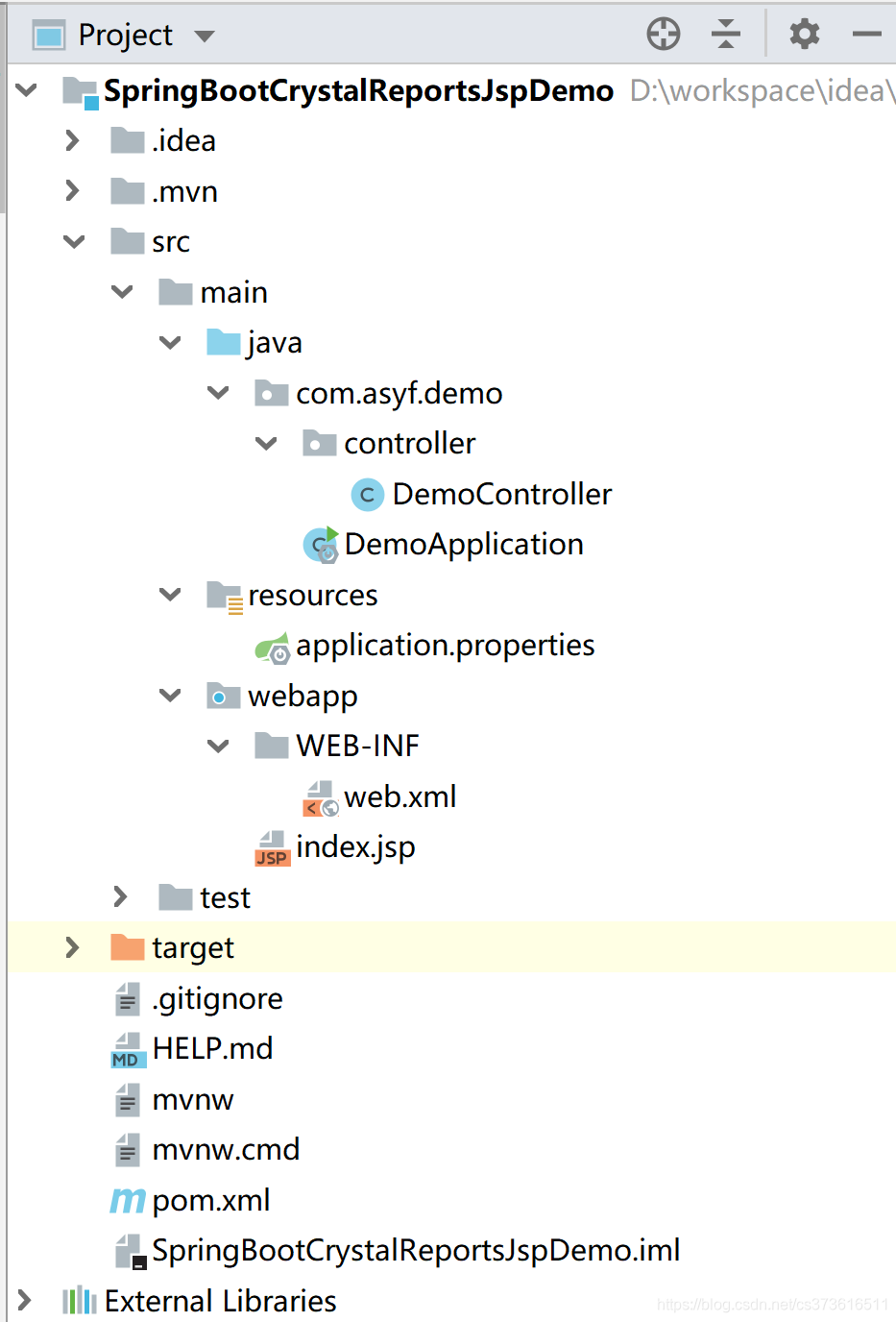Hide the Project panel with the minus icon
The image size is (896, 1322).
coord(866,34)
